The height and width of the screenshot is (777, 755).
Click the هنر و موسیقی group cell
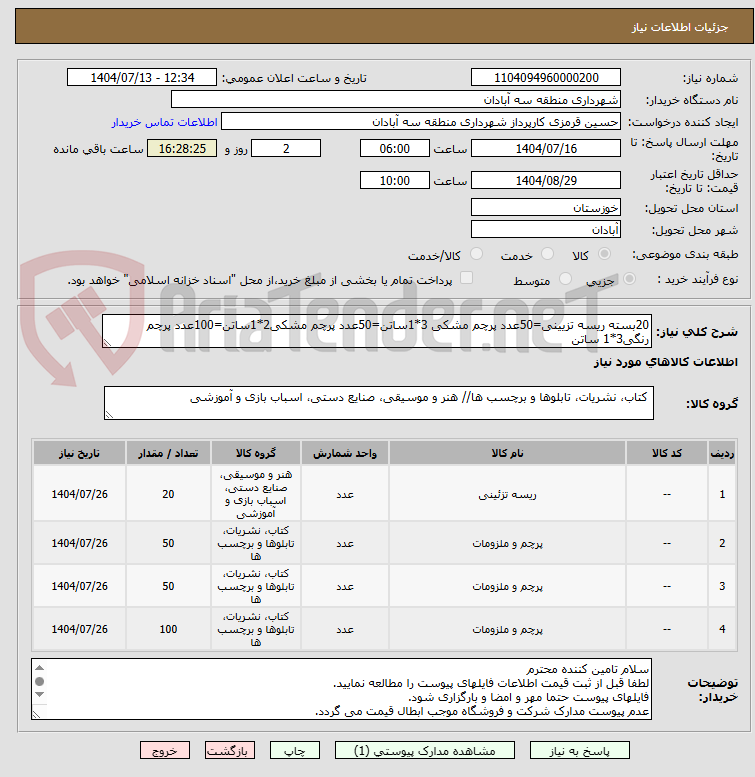256,494
